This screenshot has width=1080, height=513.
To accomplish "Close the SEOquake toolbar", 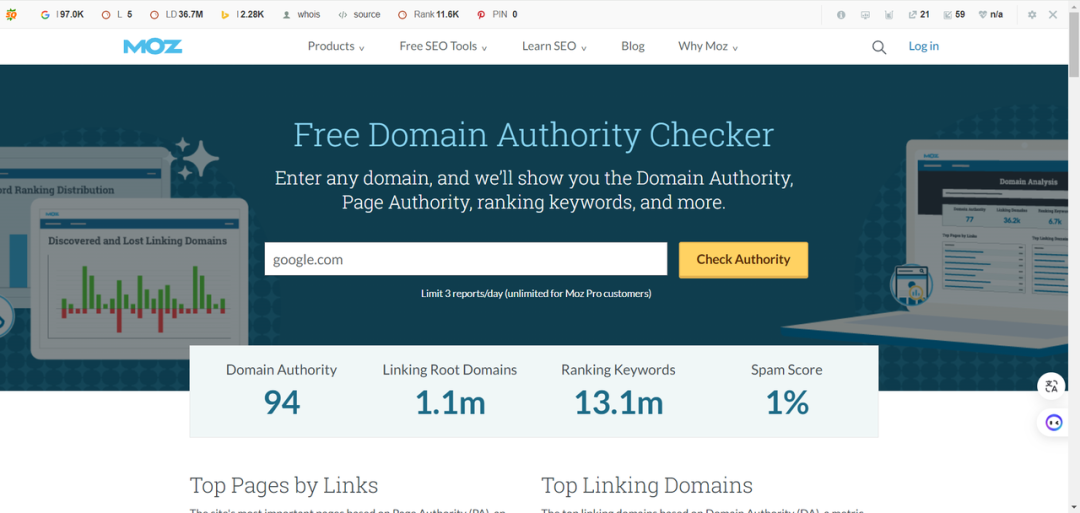I will pos(1052,14).
